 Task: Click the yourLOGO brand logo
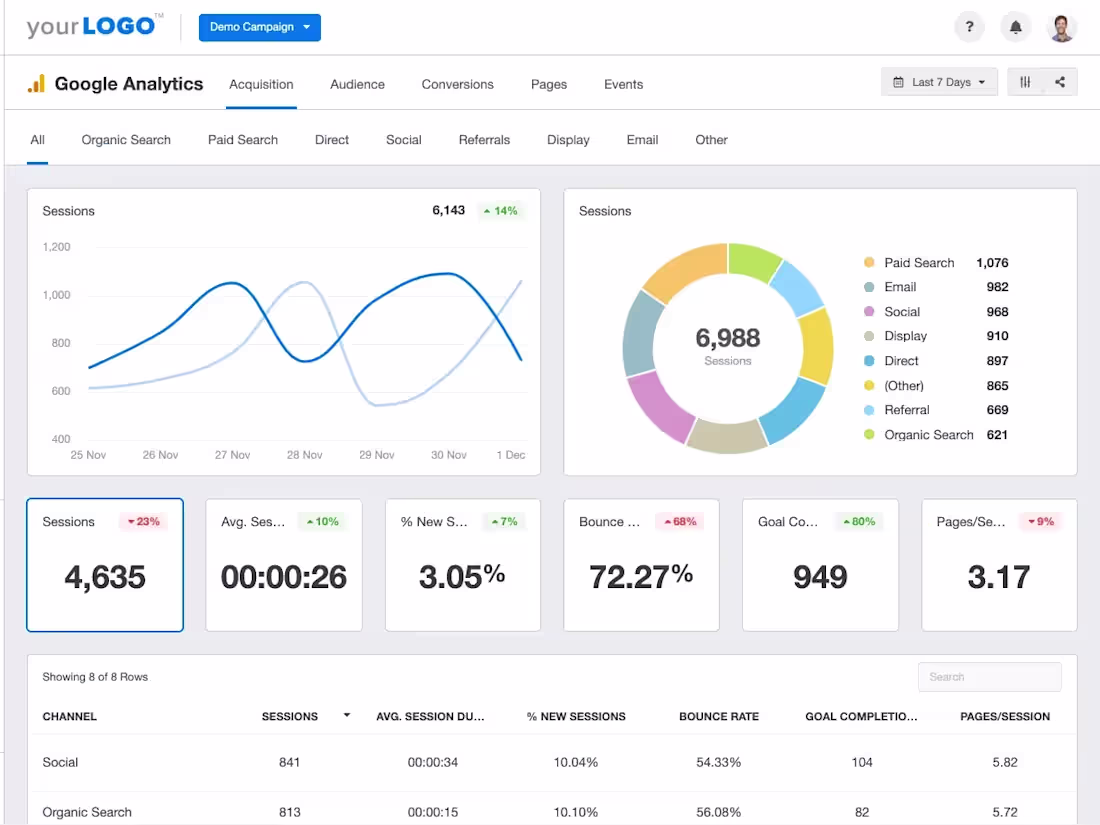click(95, 26)
